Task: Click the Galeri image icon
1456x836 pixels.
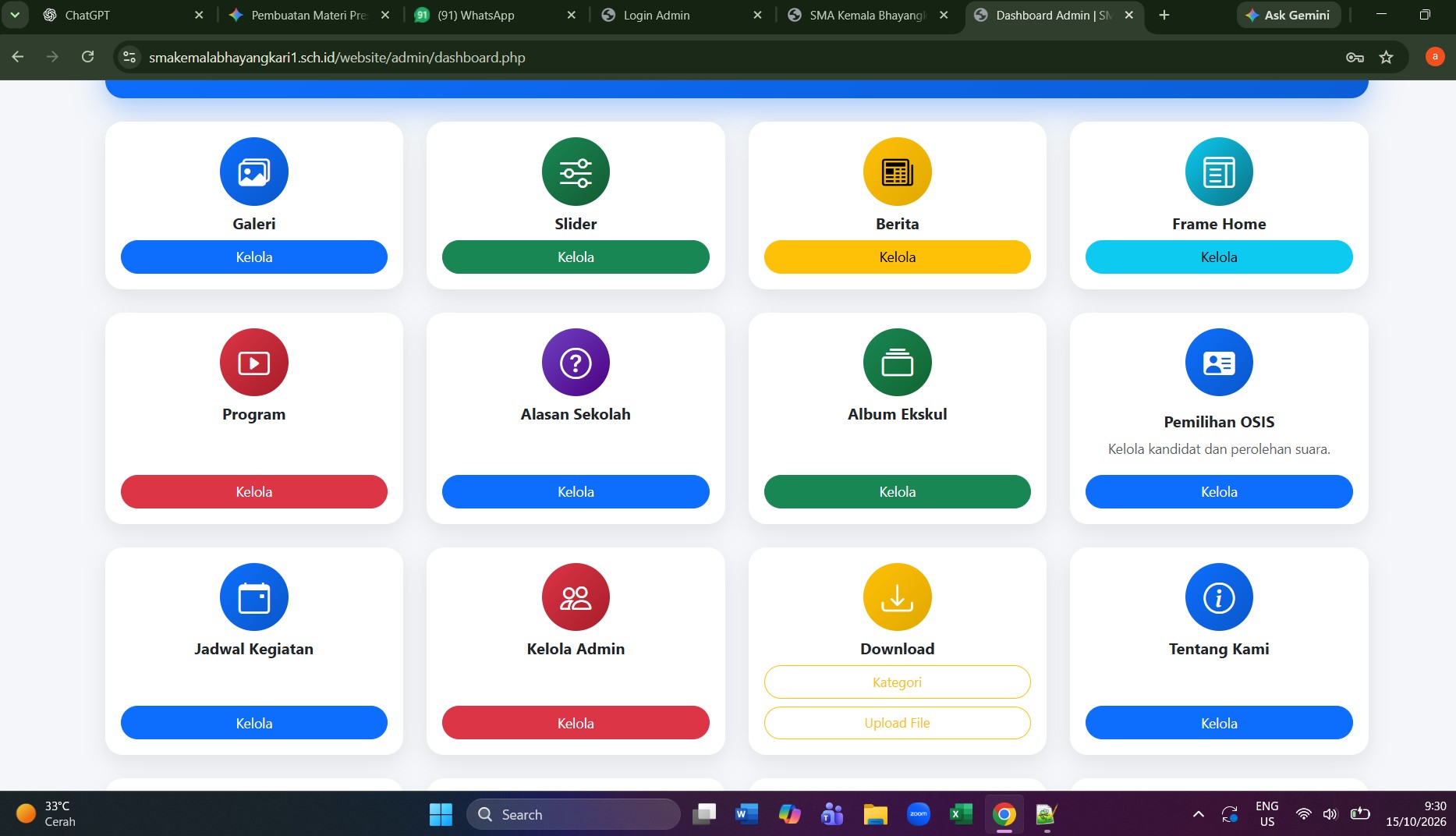Action: click(x=253, y=172)
